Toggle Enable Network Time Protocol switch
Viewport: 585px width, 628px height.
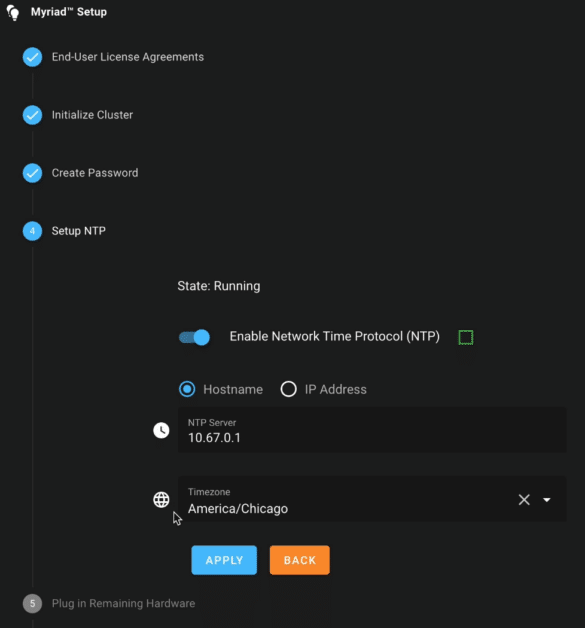pos(194,337)
